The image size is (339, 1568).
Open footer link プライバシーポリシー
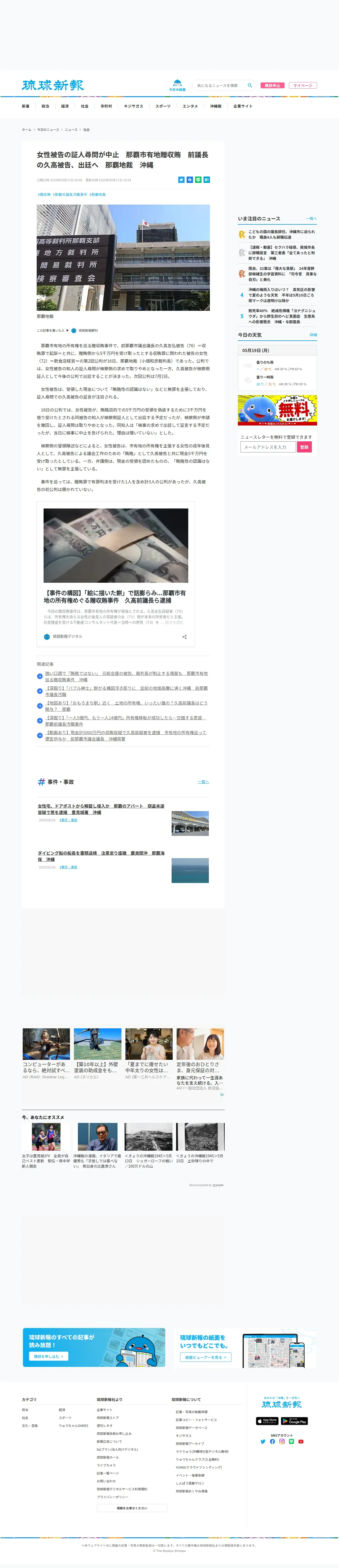pyautogui.click(x=112, y=1497)
